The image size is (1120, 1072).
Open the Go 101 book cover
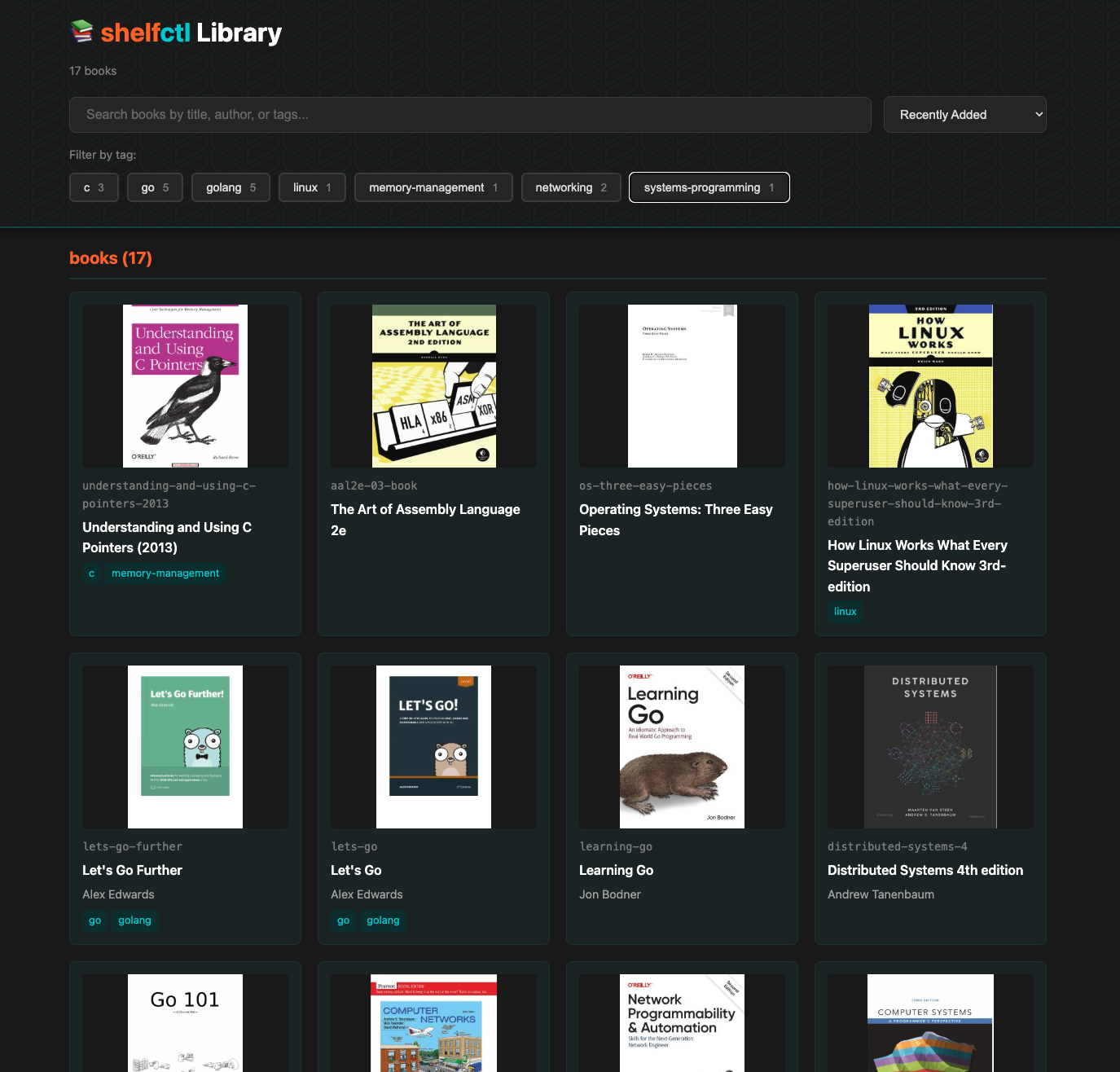point(185,1023)
